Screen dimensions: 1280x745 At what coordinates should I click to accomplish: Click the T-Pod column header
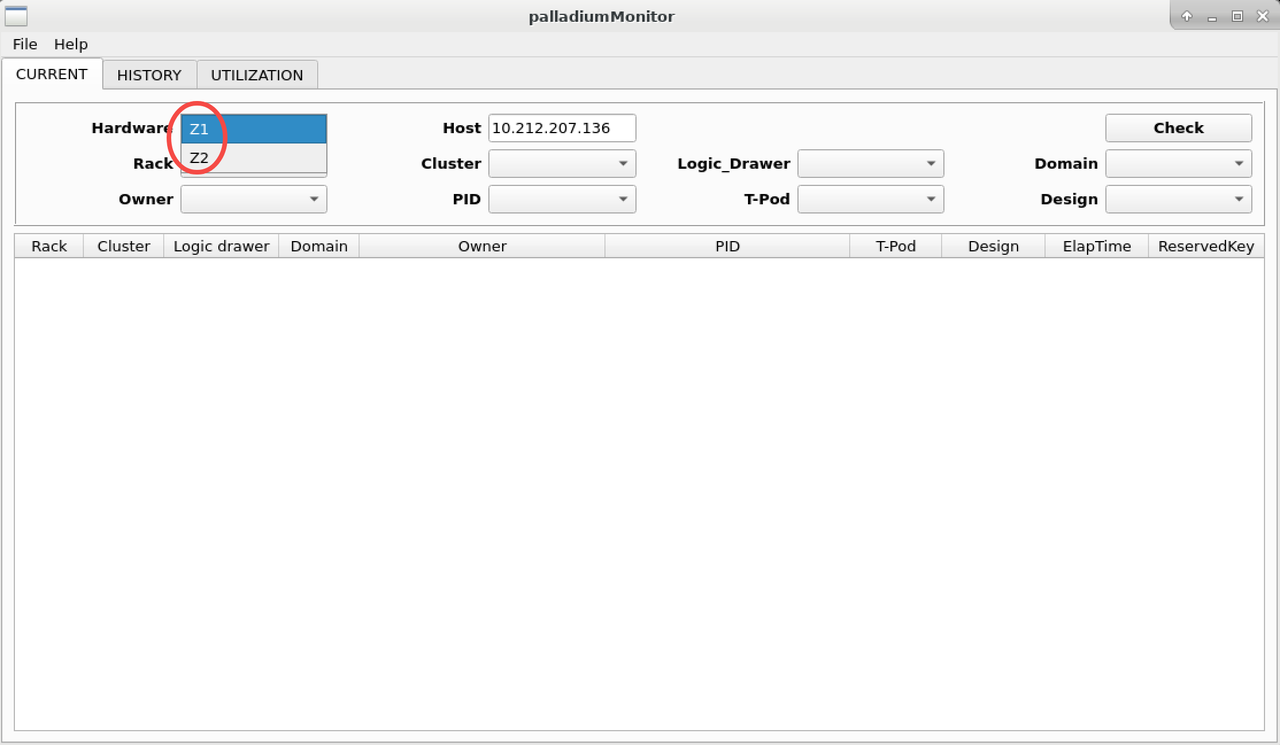pyautogui.click(x=896, y=246)
